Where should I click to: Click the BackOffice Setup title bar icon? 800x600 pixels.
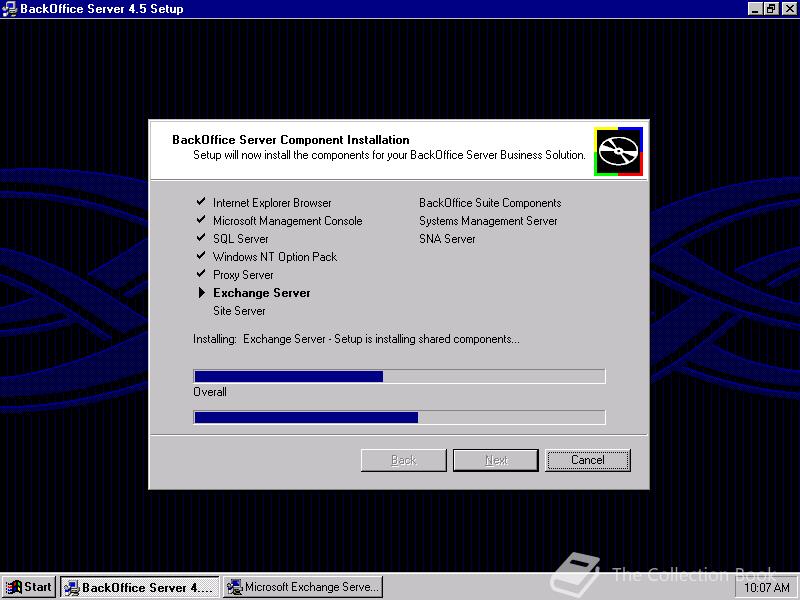coord(9,9)
